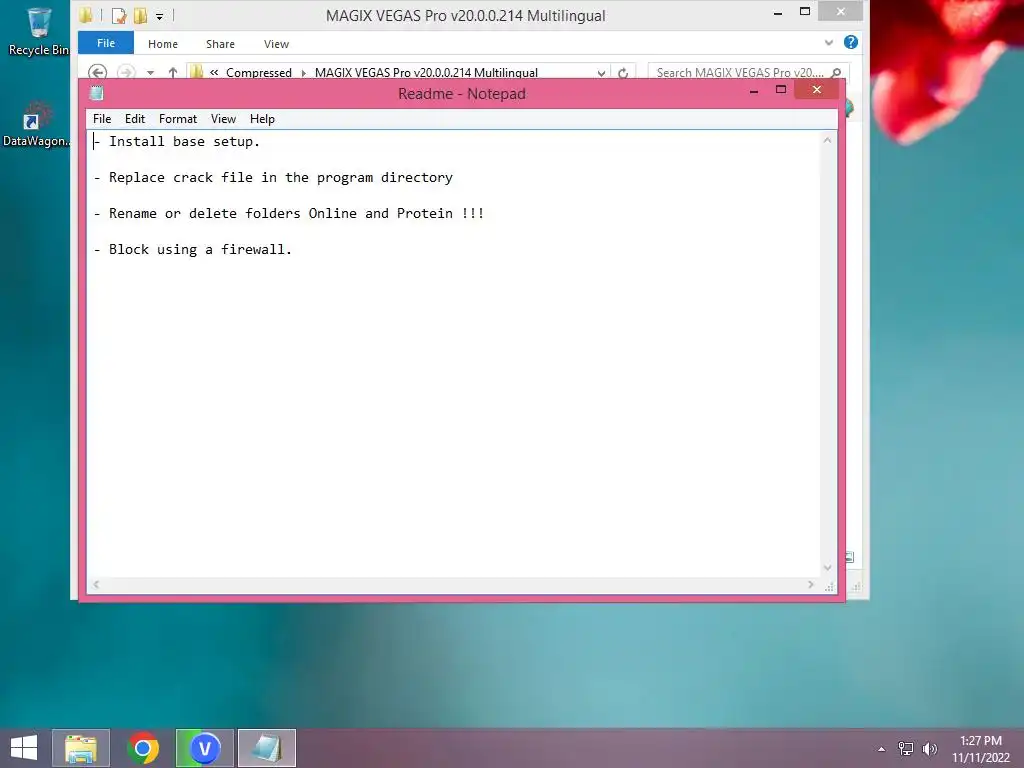Open Customize Quick Access Toolbar dropdown
The image size is (1024, 768).
[159, 16]
